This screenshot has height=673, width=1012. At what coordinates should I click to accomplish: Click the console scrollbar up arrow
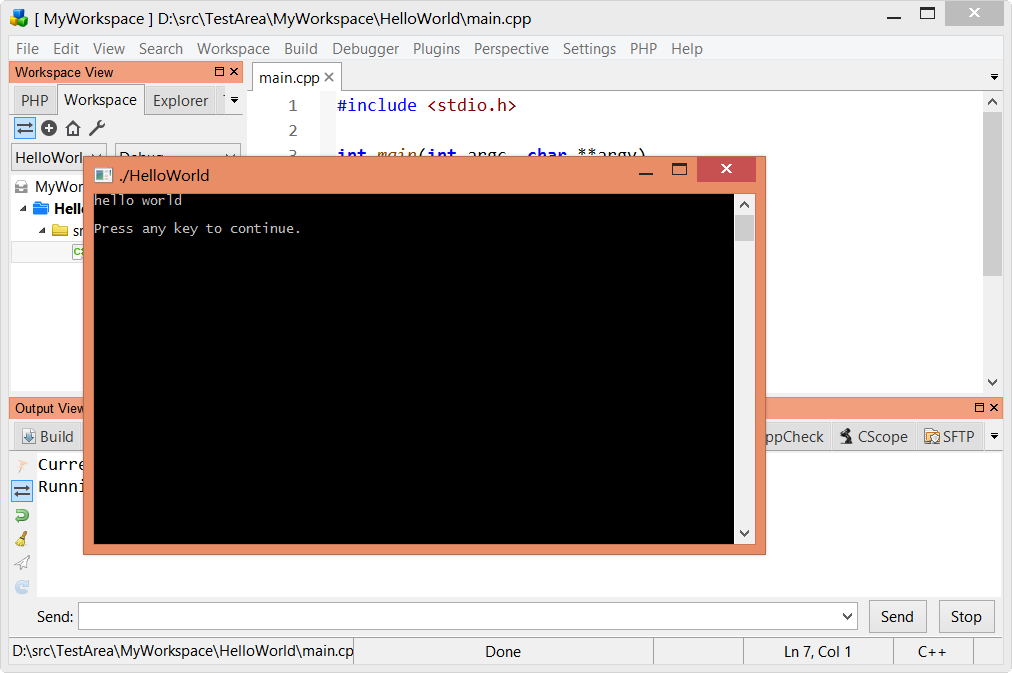[744, 205]
